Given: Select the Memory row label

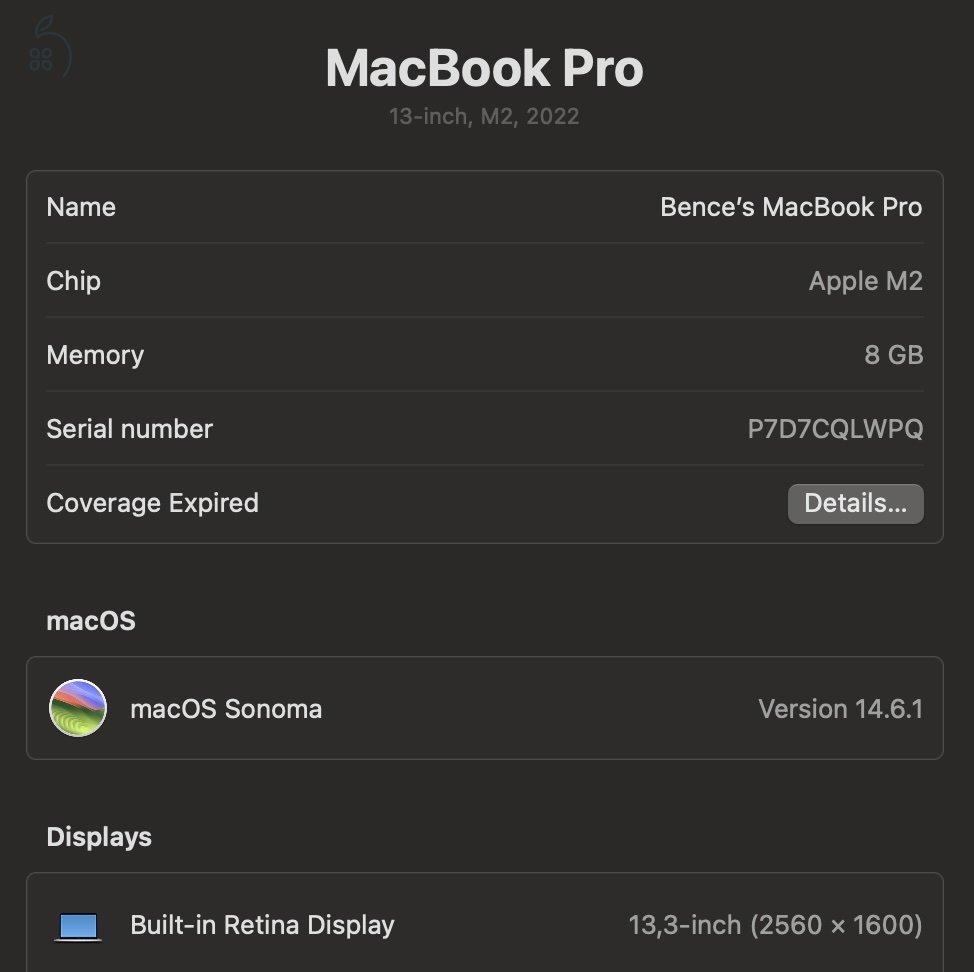Looking at the screenshot, I should click(x=95, y=355).
